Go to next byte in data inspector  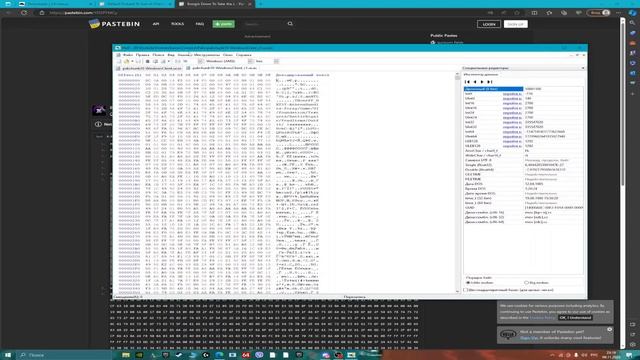[482, 82]
